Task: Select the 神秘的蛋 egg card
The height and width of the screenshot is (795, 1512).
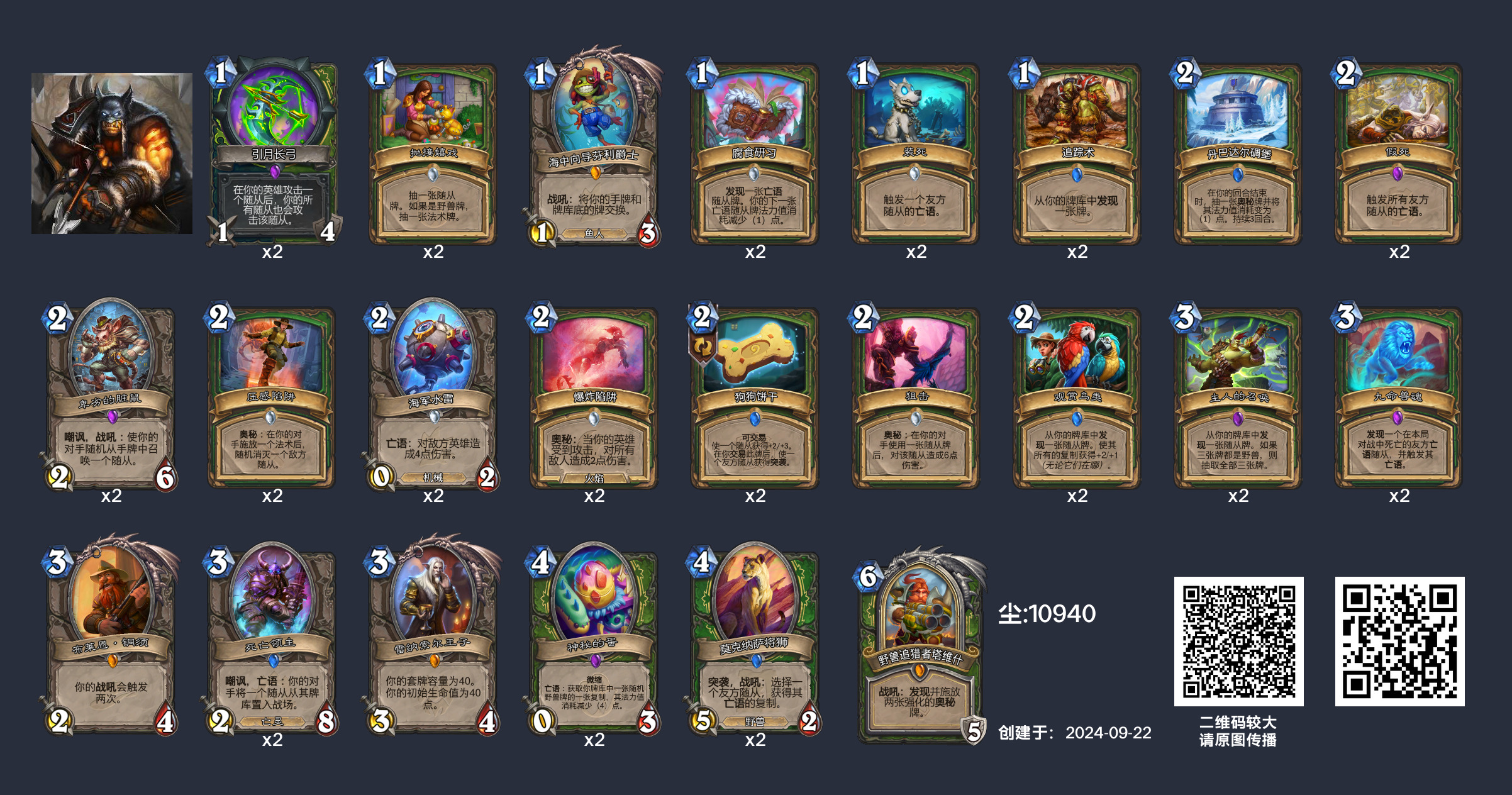Action: coord(594,639)
